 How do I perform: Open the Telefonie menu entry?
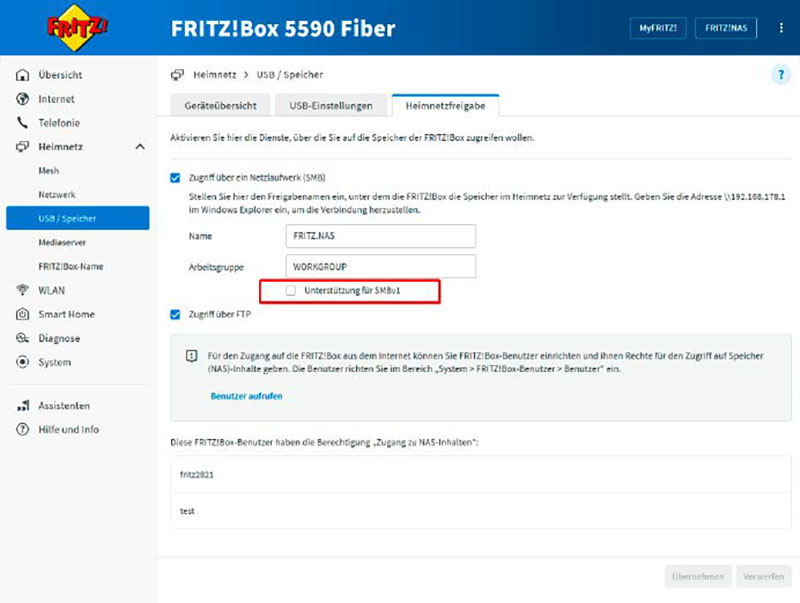tap(59, 123)
